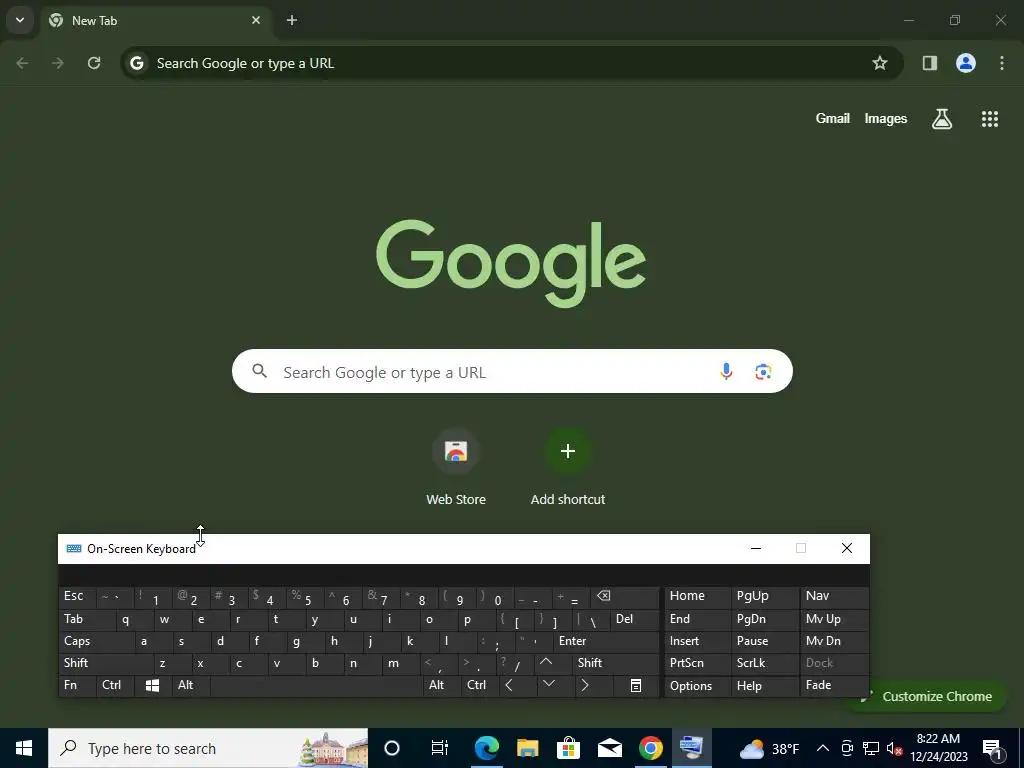The image size is (1024, 768).
Task: Open the Chrome profile avatar
Action: (x=966, y=63)
